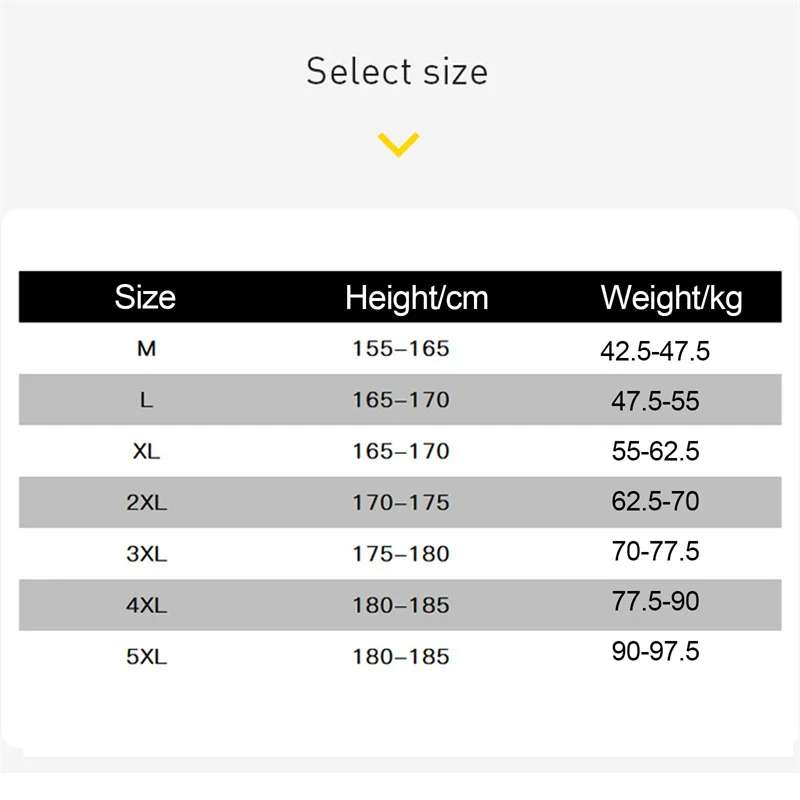Click the yellow down chevron
The width and height of the screenshot is (800, 800).
398,146
